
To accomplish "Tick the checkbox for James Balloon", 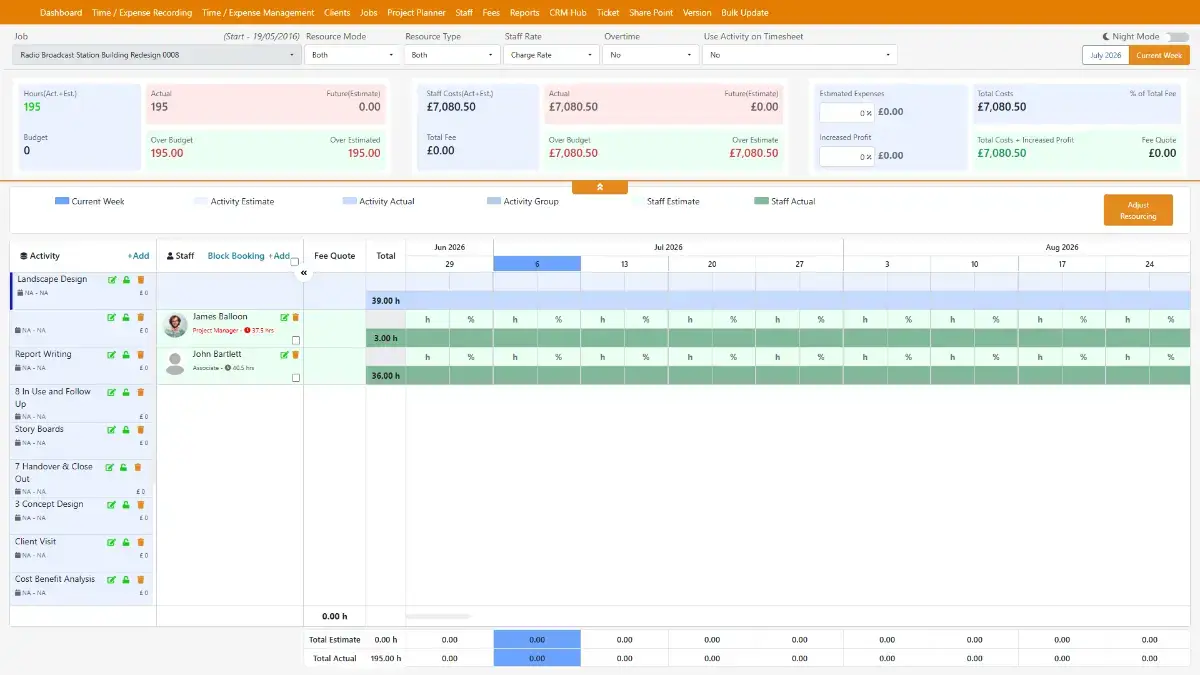I will coord(295,340).
